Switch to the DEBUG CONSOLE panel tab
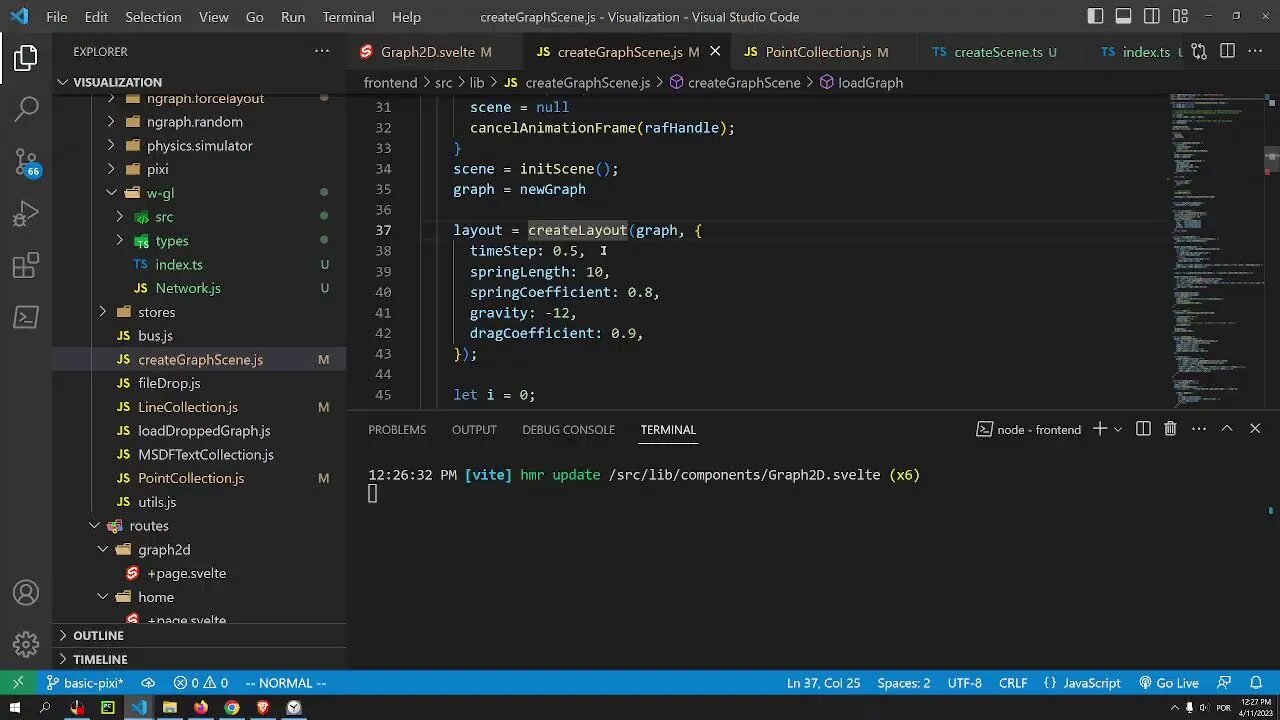 [x=568, y=430]
